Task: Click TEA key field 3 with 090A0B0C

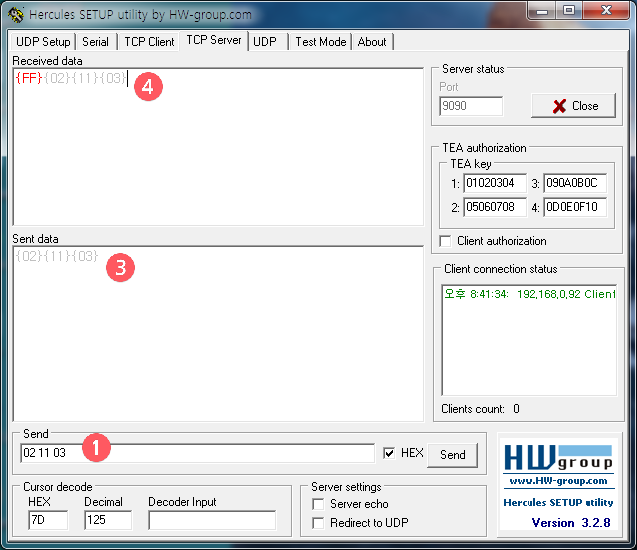Action: pyautogui.click(x=575, y=183)
